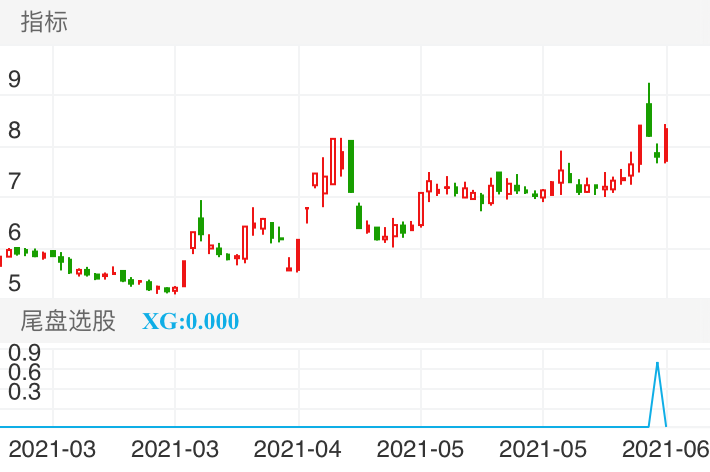Click the XG:0.000 indicator value
This screenshot has height=472, width=710.
click(190, 322)
